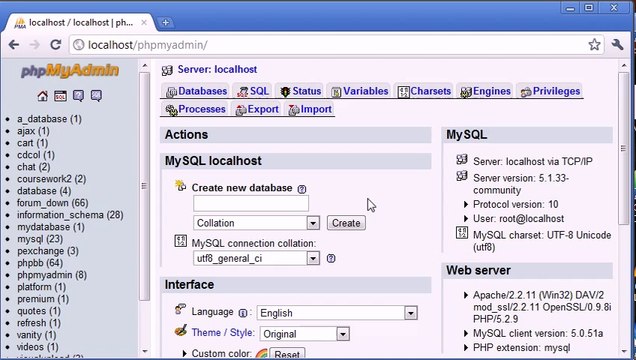
Task: Open the Language dropdown showing English
Action: point(337,313)
